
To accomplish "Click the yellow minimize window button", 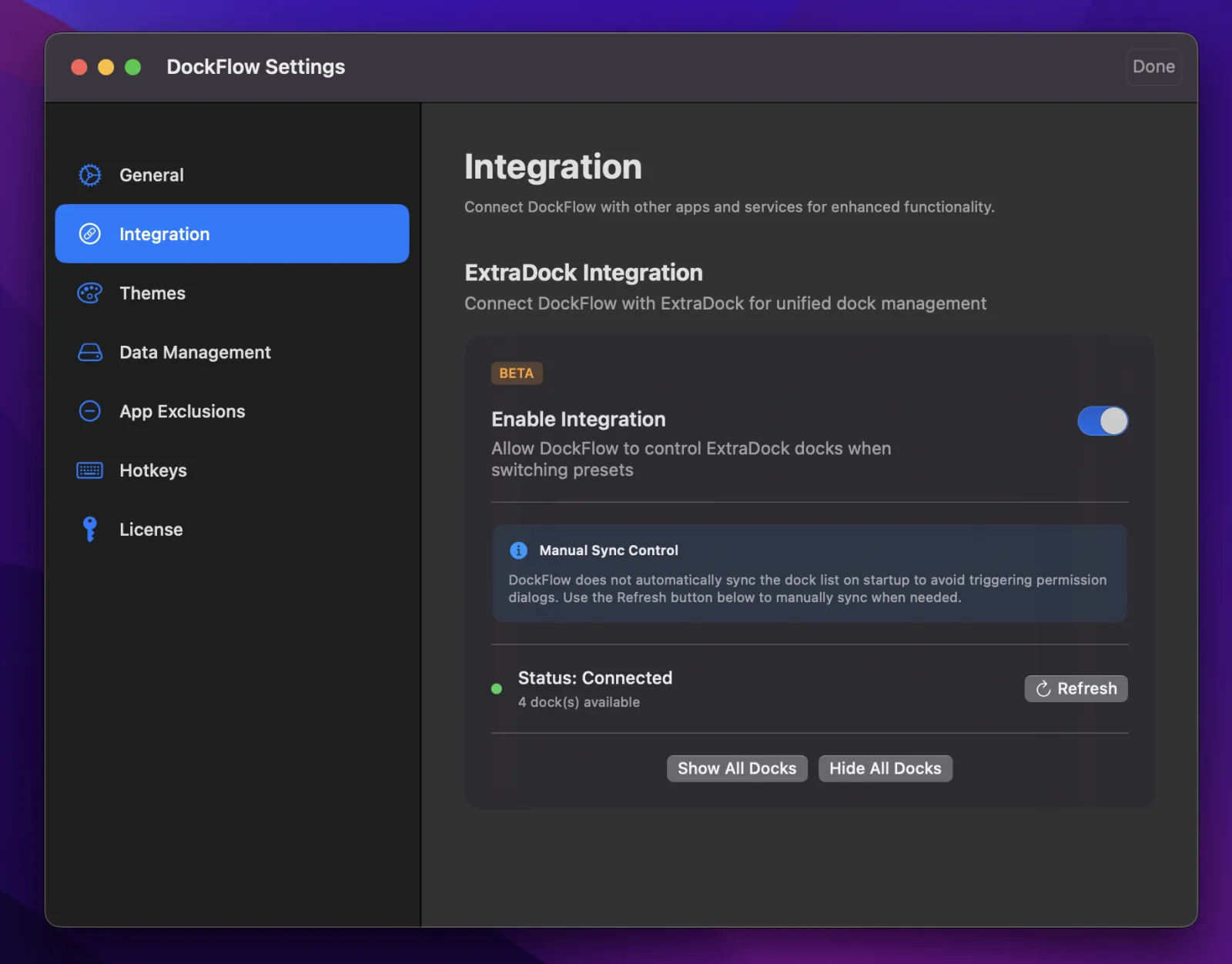I will point(106,67).
